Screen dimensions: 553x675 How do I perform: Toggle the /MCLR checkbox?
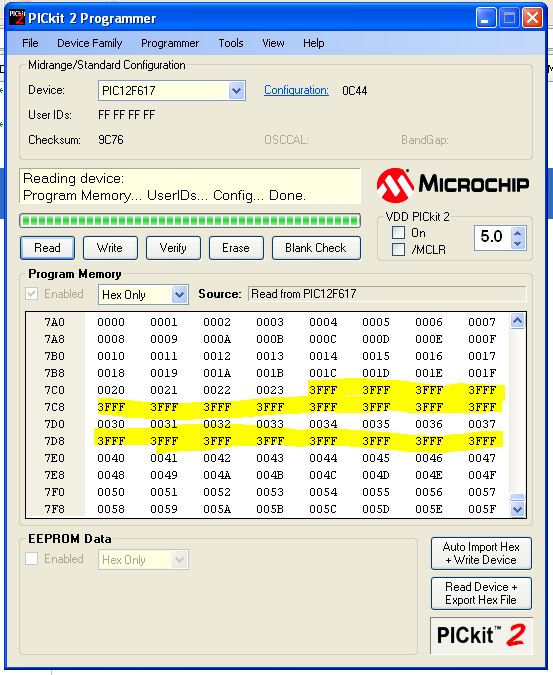point(399,249)
